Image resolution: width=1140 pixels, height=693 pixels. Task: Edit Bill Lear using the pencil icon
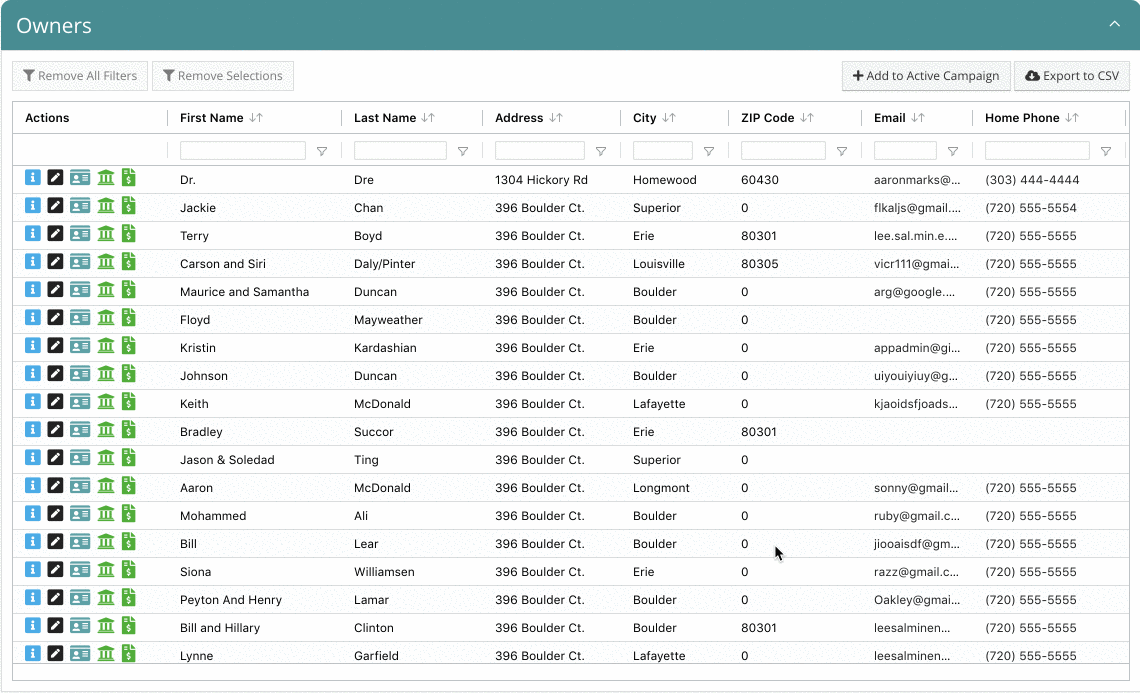(55, 542)
